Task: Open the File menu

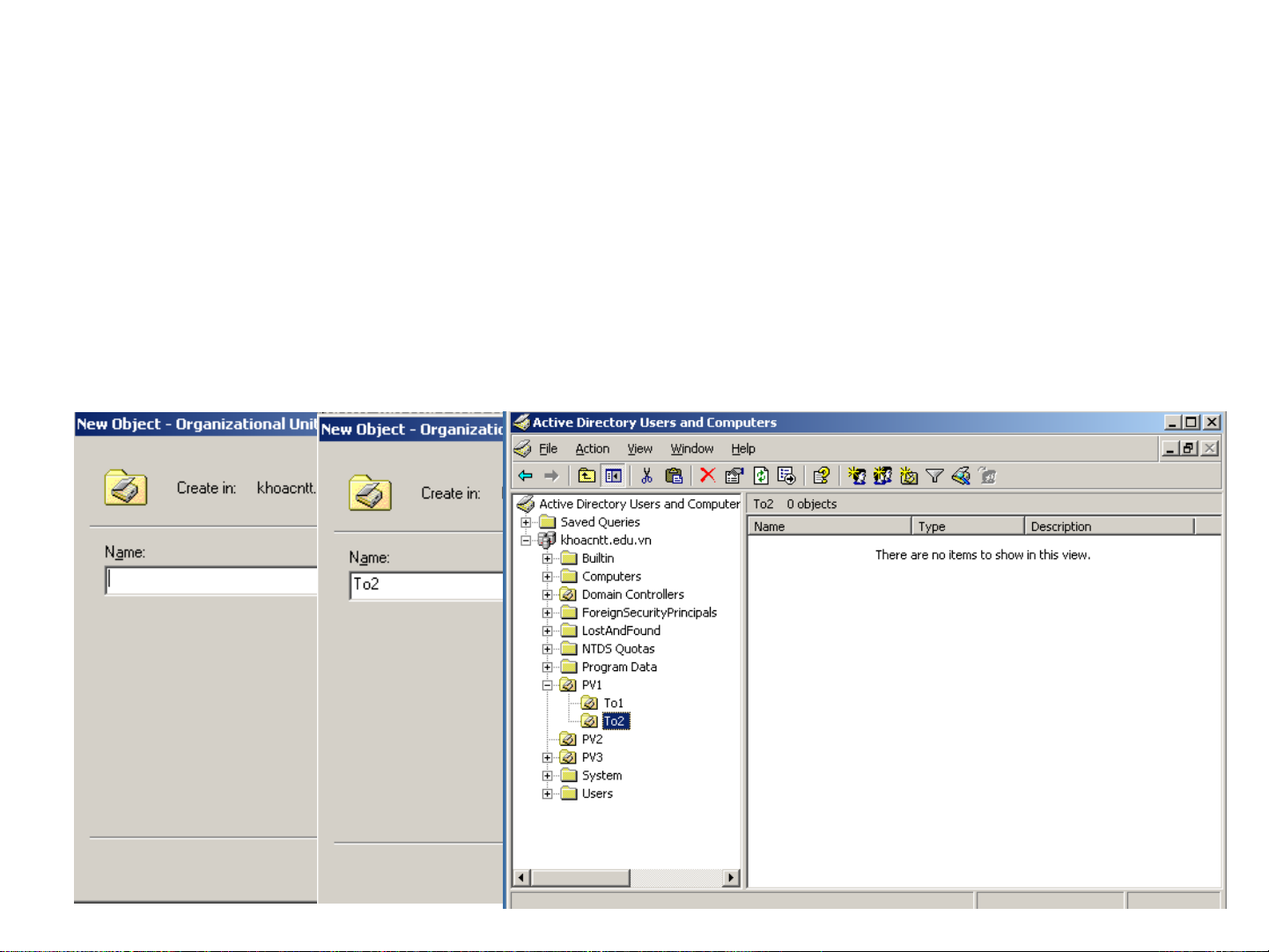Action: 548,449
